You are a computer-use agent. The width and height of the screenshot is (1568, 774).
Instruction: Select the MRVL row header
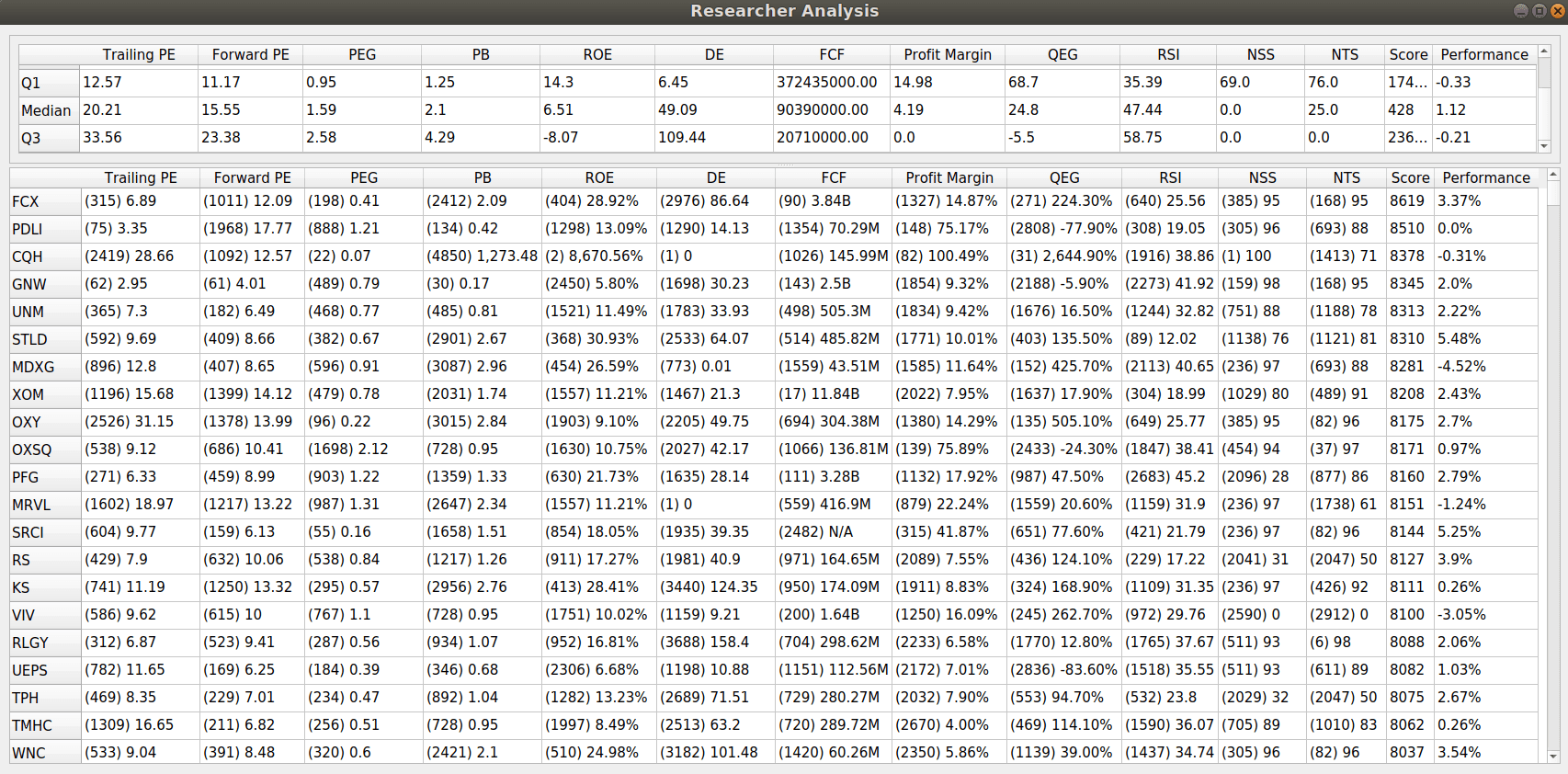pyautogui.click(x=45, y=505)
